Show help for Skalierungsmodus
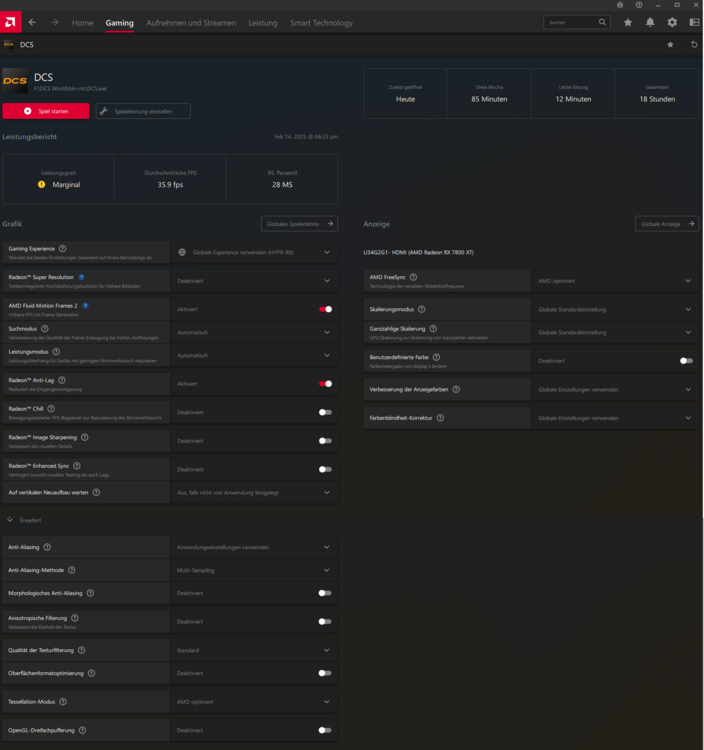Viewport: 704px width, 750px height. click(421, 309)
